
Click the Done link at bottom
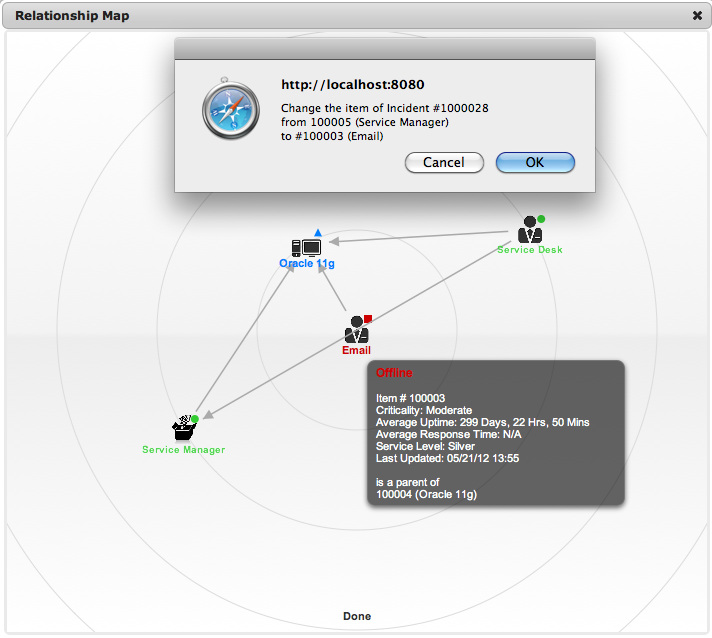(357, 616)
